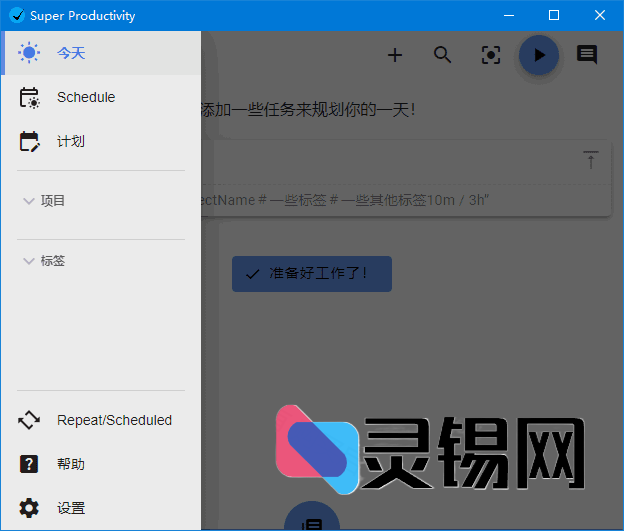Open 设置 settings page

point(101,508)
